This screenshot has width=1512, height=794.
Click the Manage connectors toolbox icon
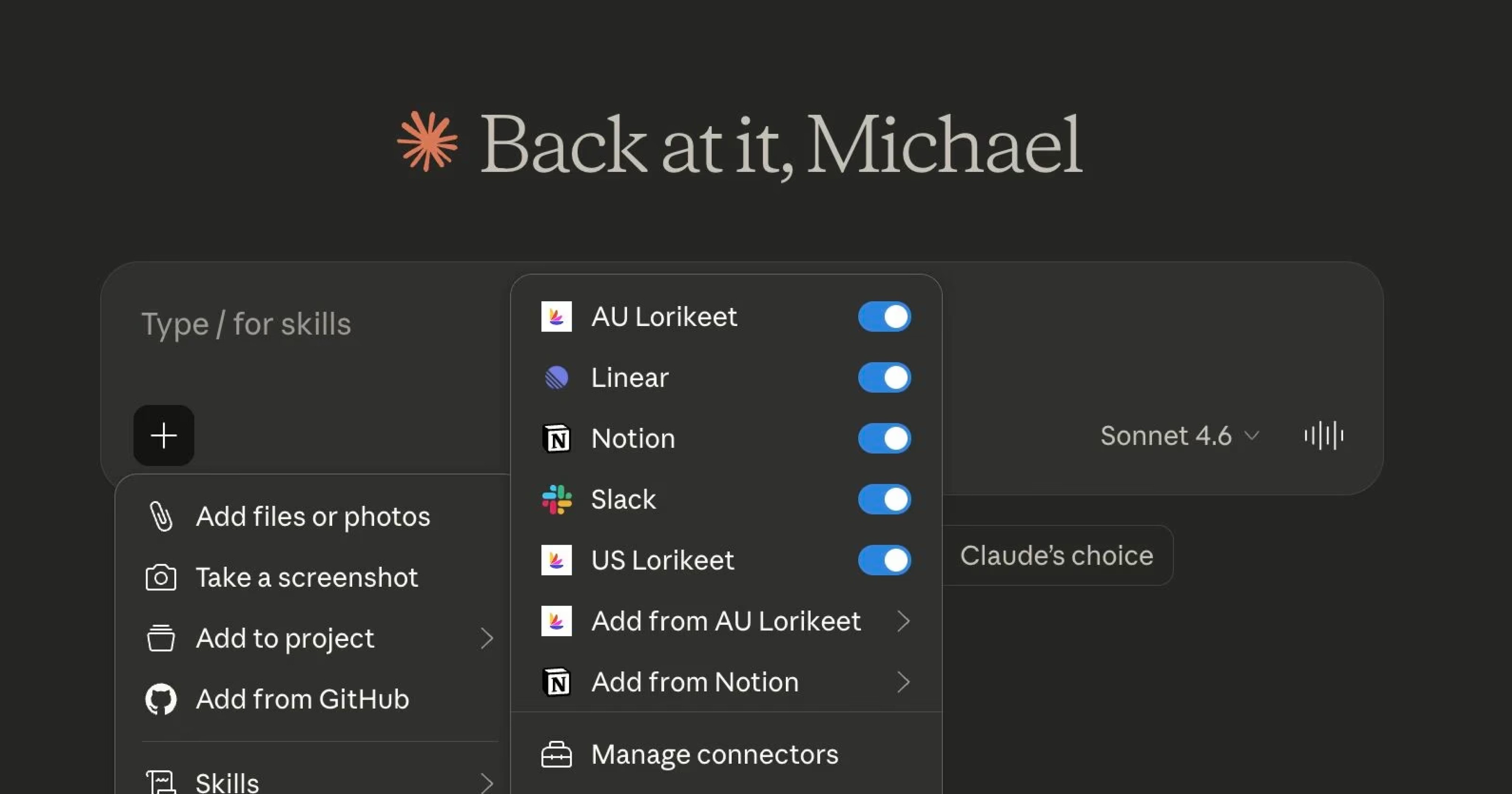(556, 755)
